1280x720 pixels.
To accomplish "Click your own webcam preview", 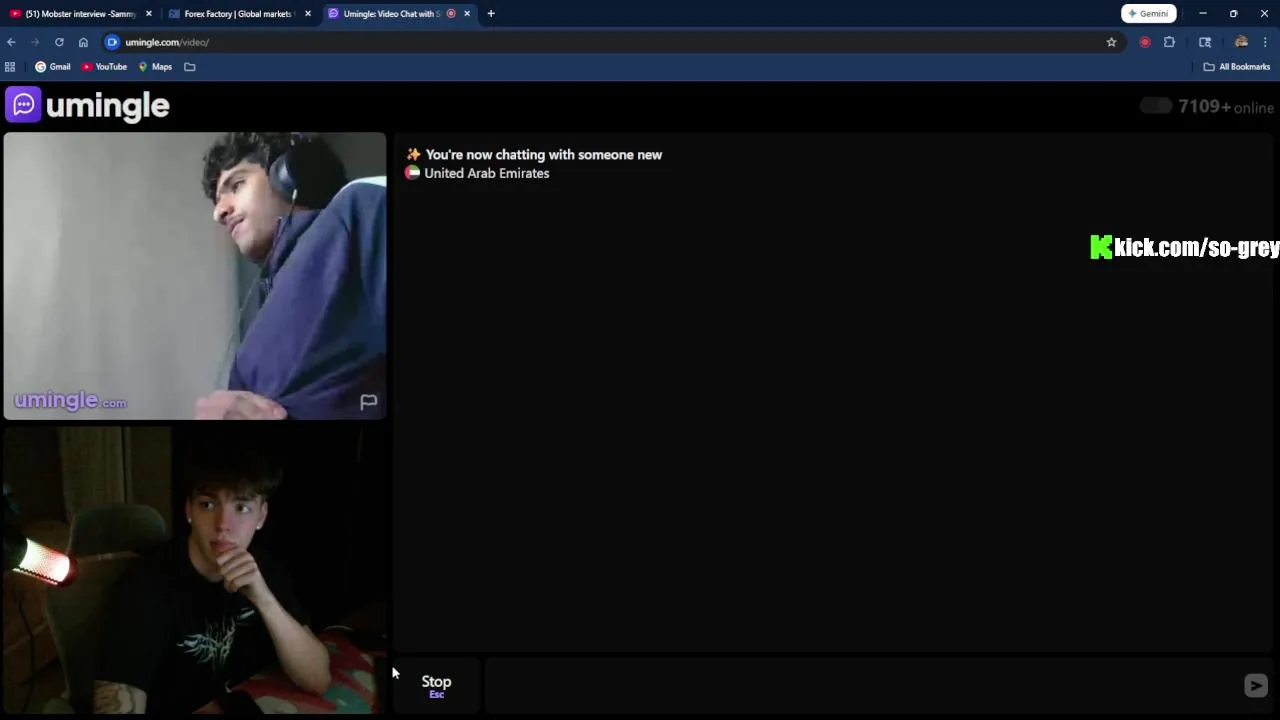I will [x=194, y=570].
